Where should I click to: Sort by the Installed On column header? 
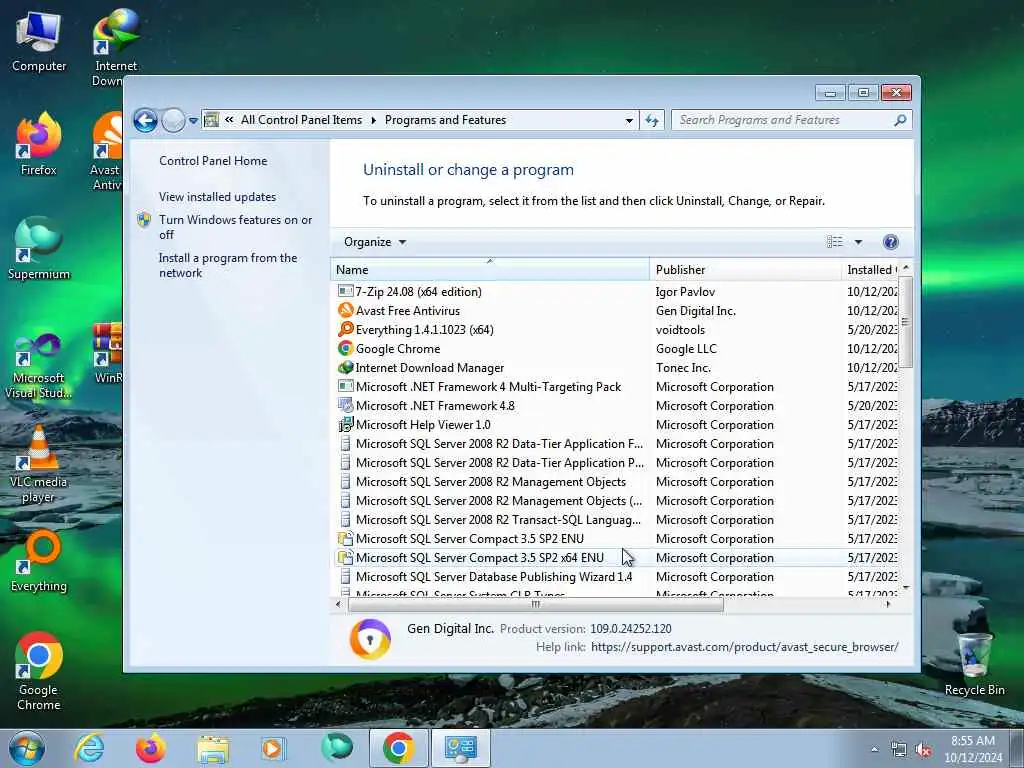872,270
